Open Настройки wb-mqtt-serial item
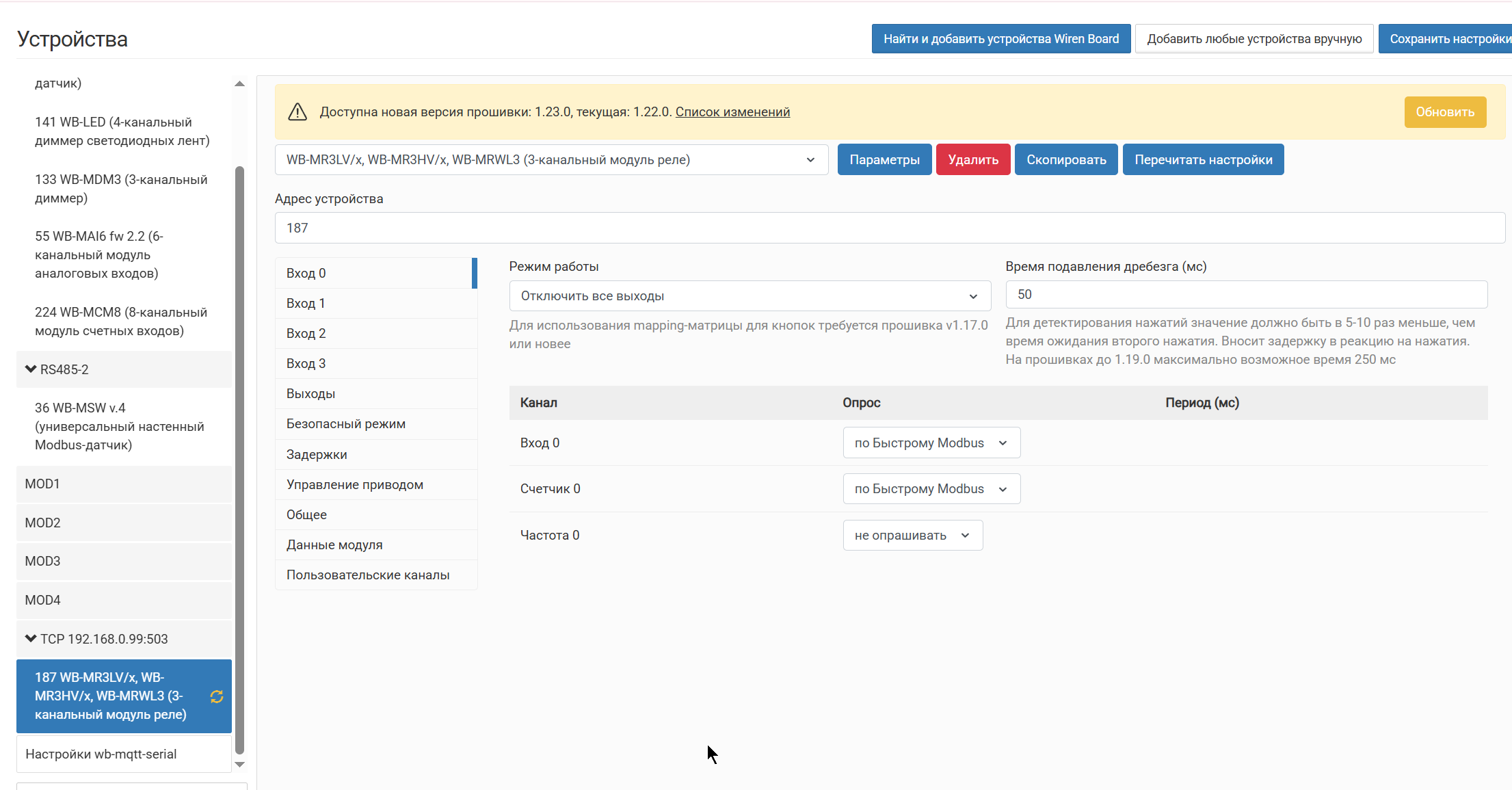The width and height of the screenshot is (1512, 790). pos(124,754)
